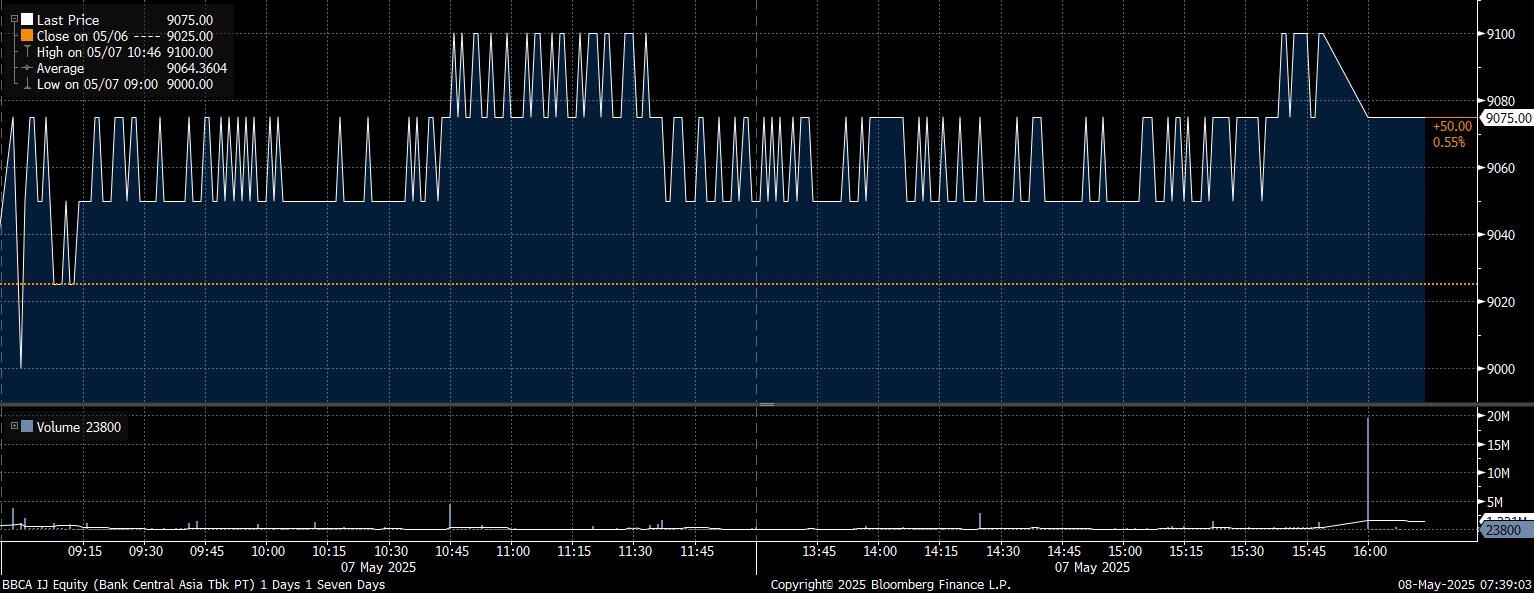Select the High marker icon in legend

pyautogui.click(x=27, y=52)
